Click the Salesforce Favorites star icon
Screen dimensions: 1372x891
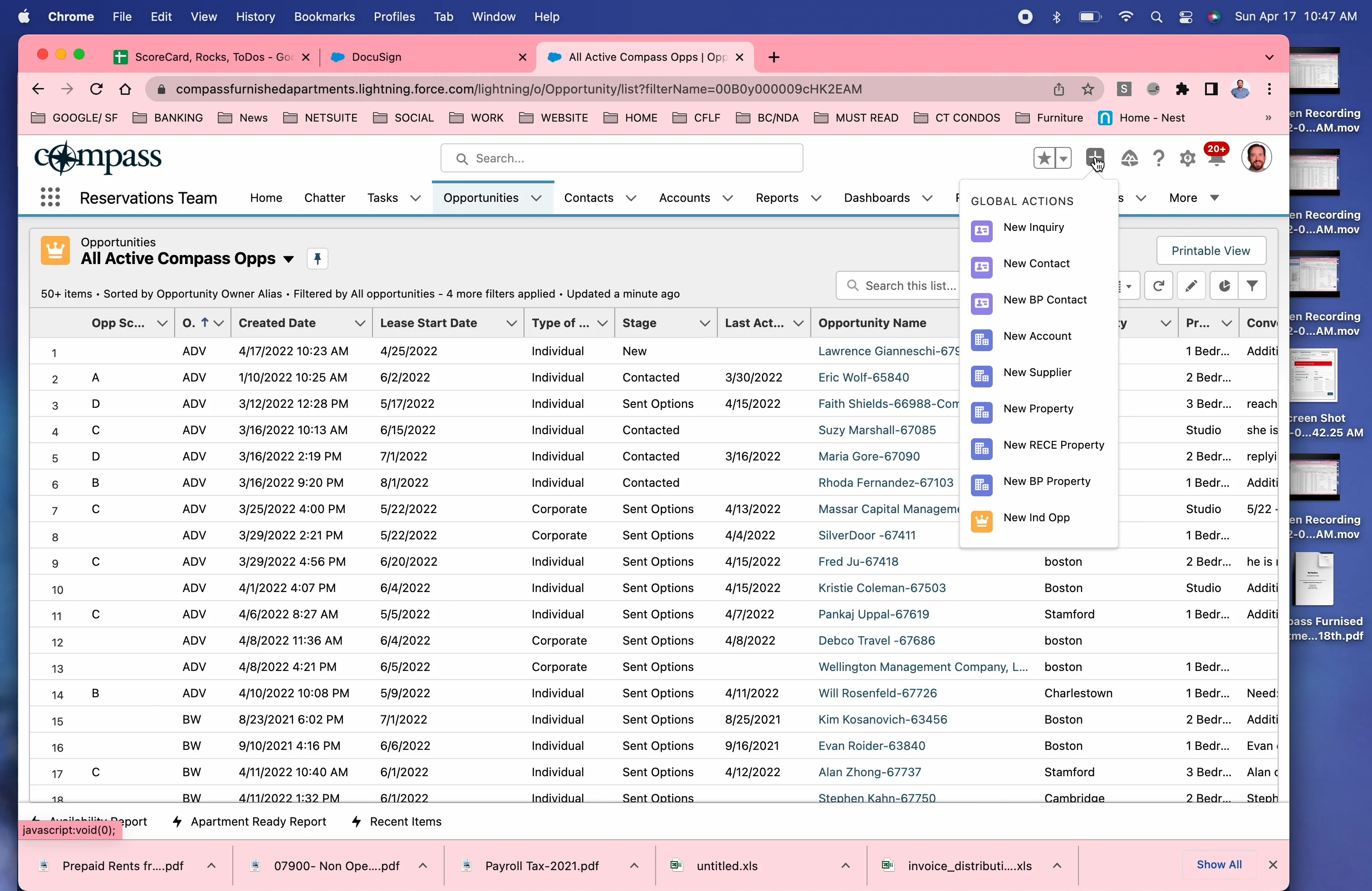pyautogui.click(x=1044, y=158)
